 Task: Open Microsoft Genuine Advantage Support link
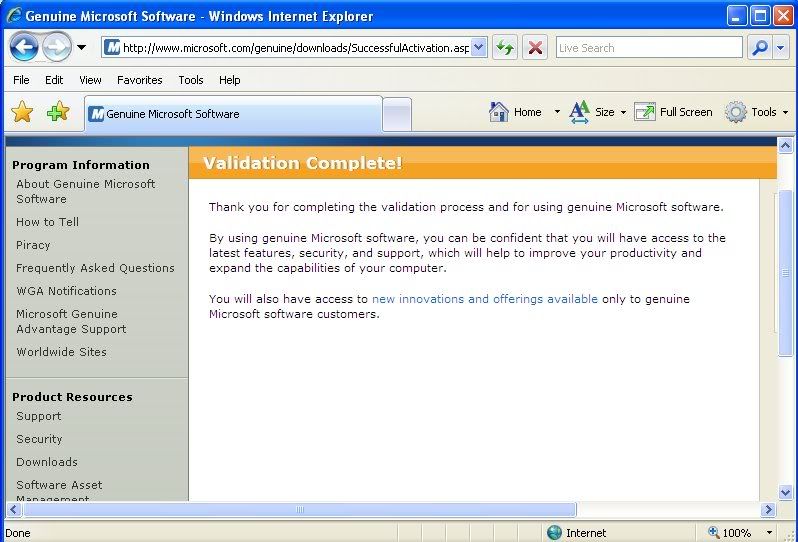[x=71, y=321]
